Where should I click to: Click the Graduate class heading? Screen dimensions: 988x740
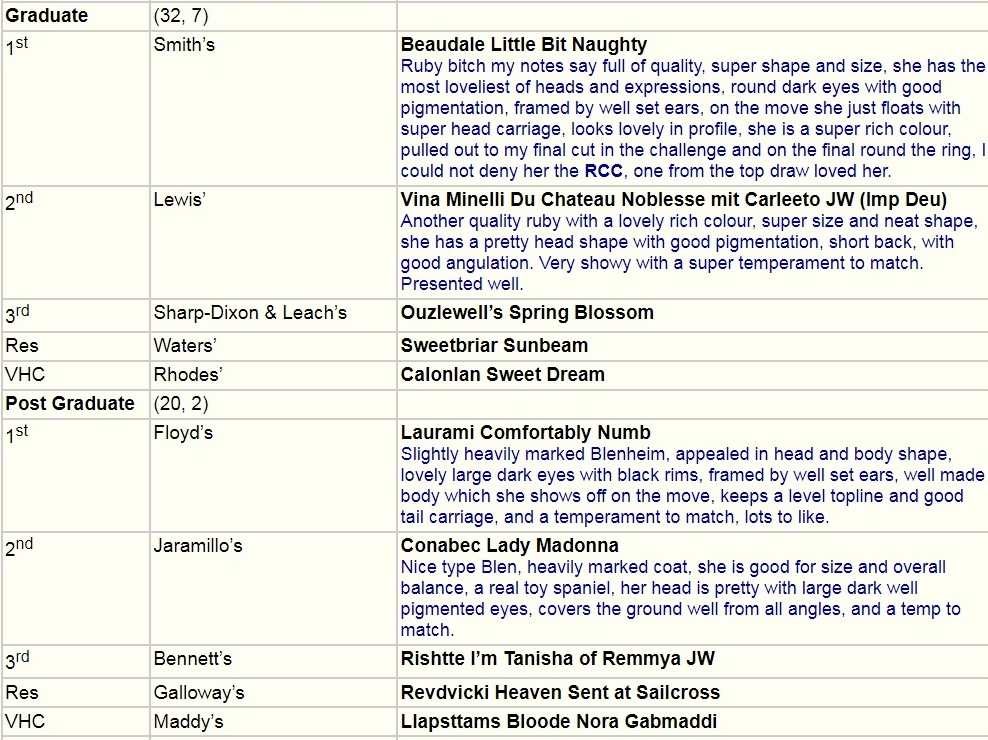click(46, 16)
